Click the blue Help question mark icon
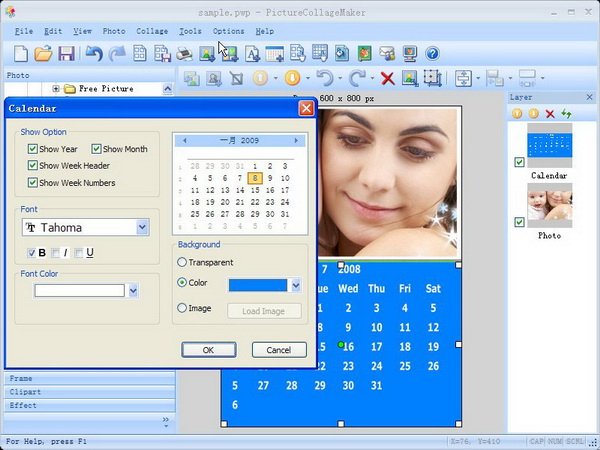The image size is (600, 450). coord(432,53)
